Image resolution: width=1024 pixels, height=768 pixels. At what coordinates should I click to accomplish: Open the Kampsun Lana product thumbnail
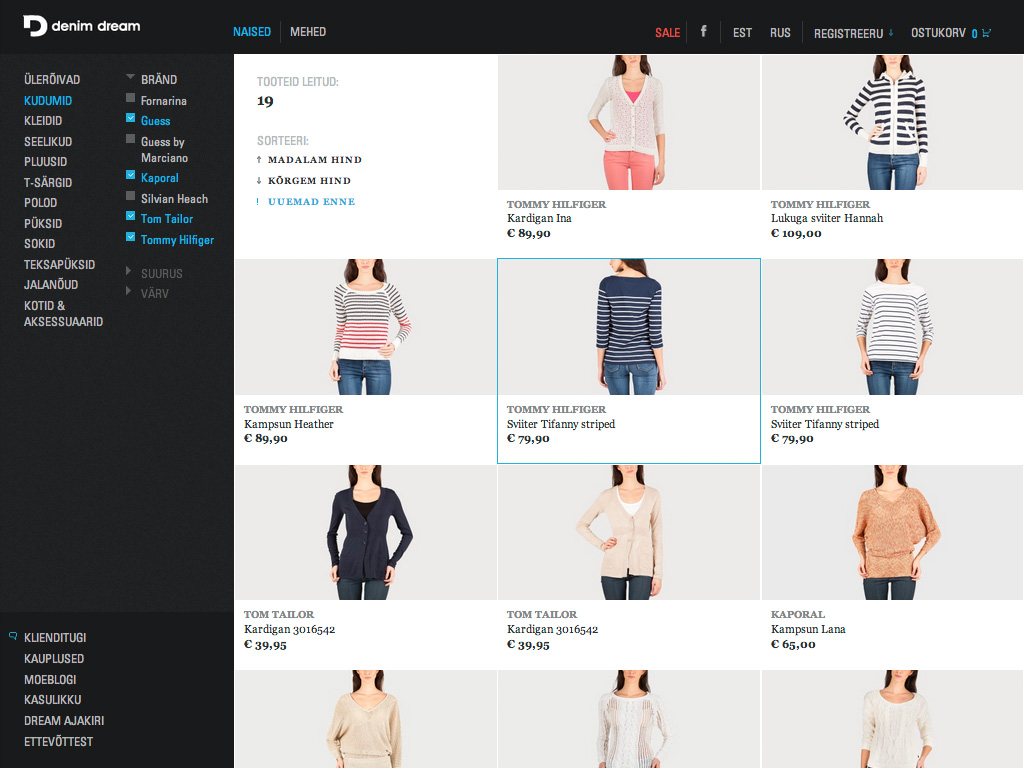(892, 533)
